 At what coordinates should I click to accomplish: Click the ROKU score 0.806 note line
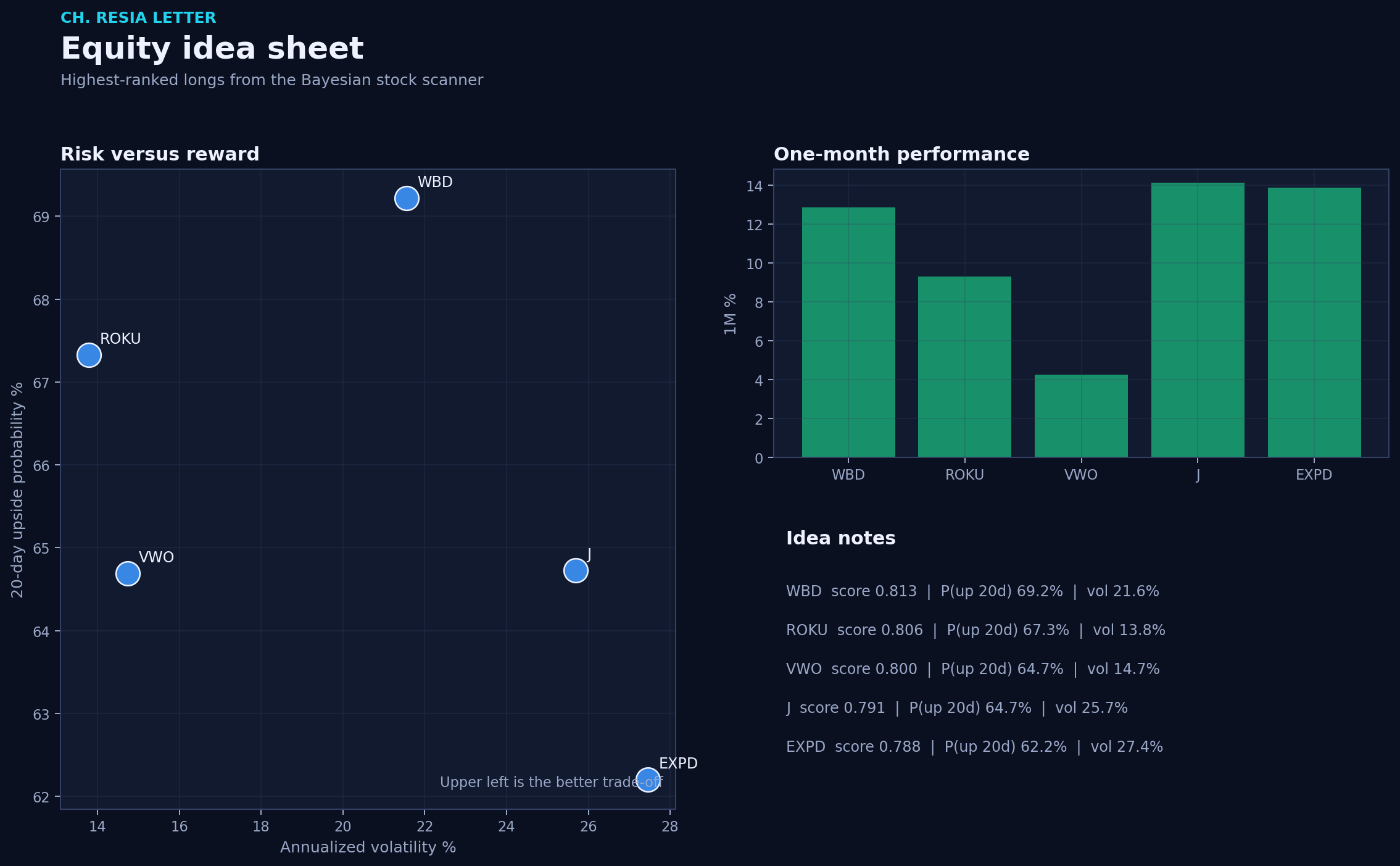pos(975,630)
